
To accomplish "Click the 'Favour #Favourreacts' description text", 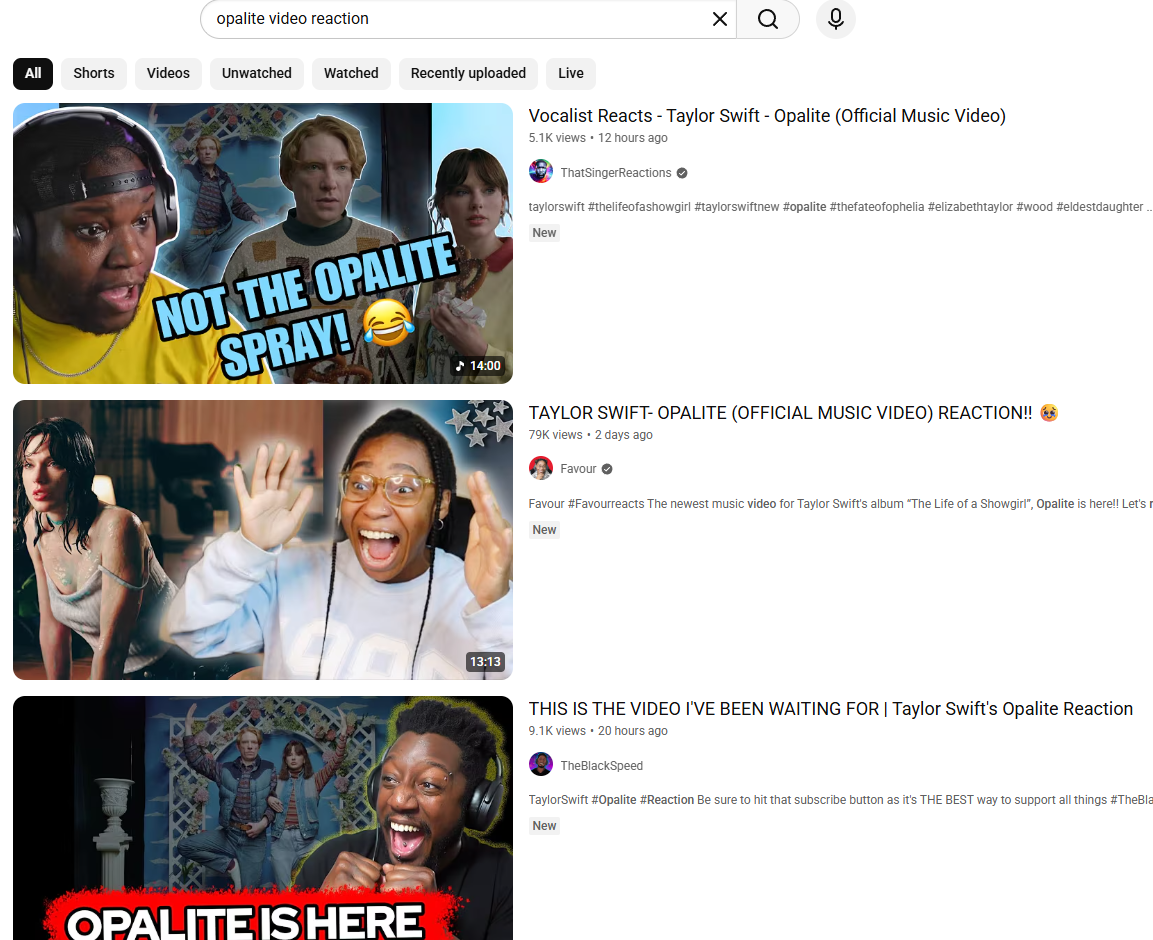I will pyautogui.click(x=840, y=504).
